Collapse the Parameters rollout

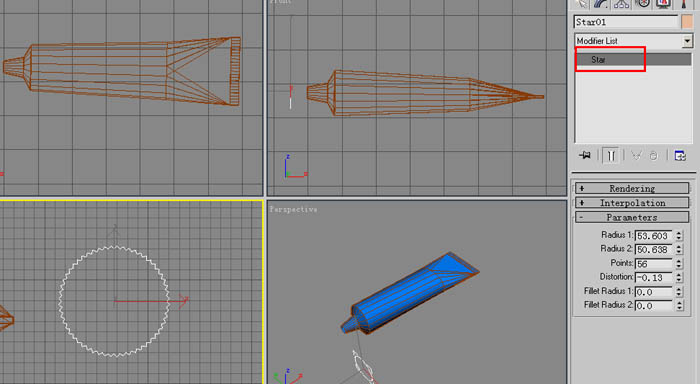tap(632, 217)
